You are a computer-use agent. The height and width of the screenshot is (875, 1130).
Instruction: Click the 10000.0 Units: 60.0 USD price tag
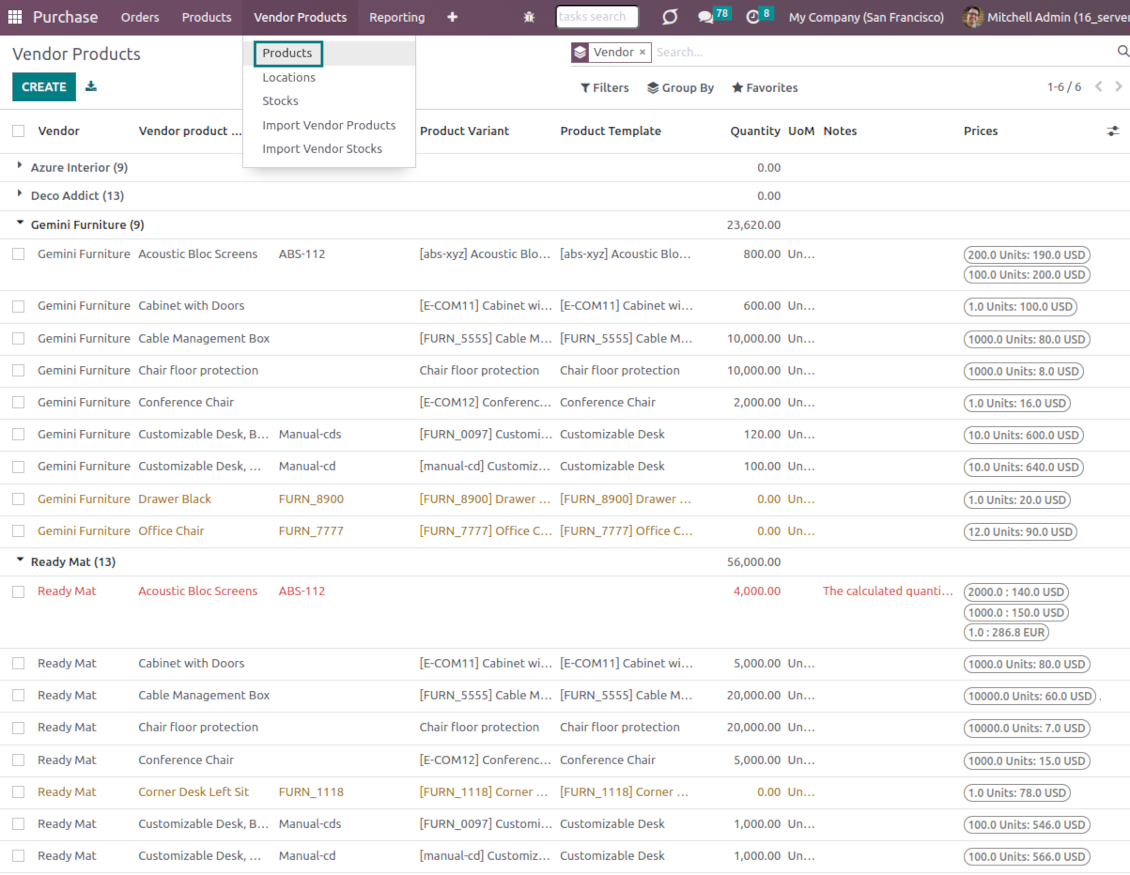click(1029, 696)
